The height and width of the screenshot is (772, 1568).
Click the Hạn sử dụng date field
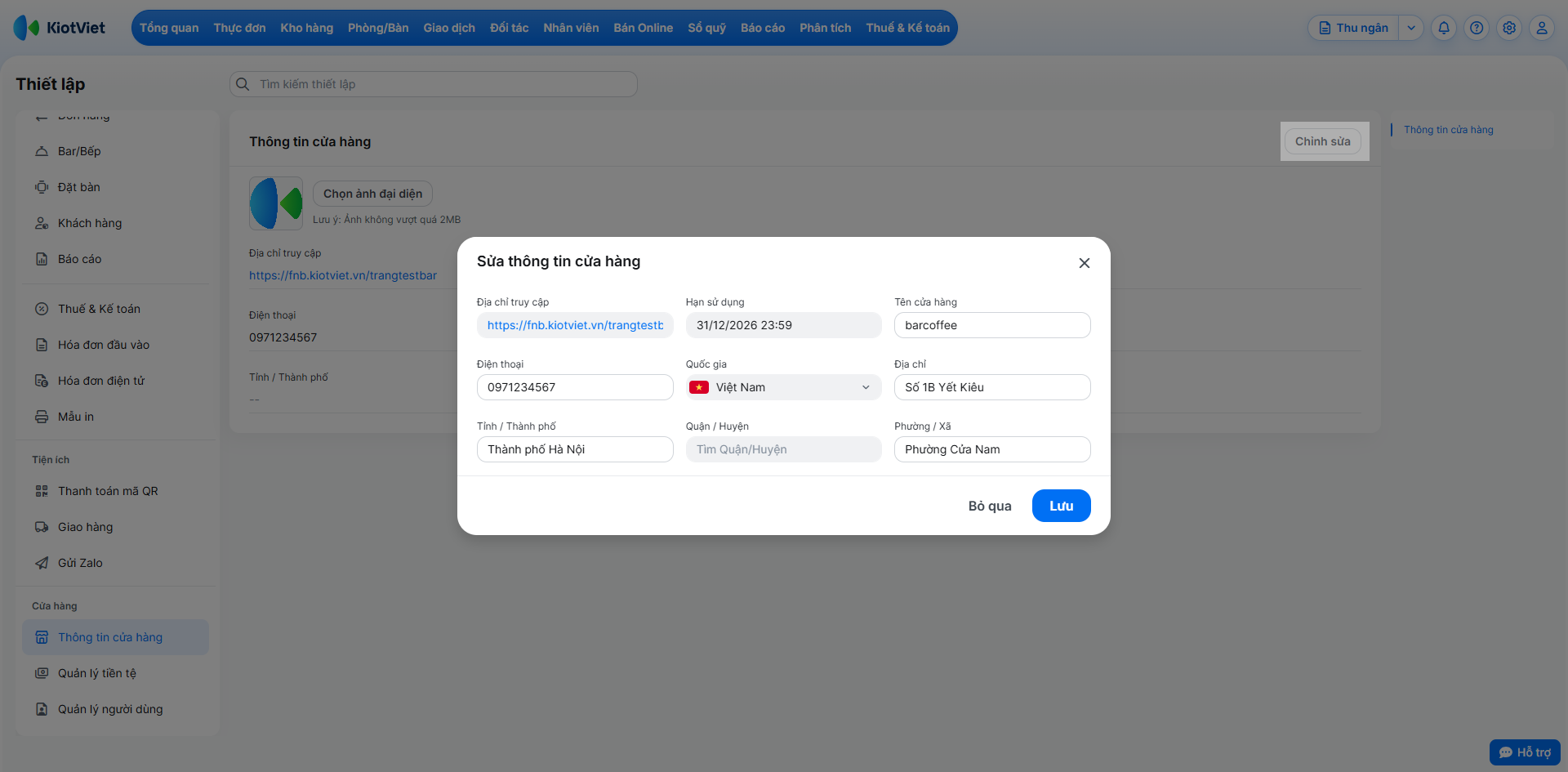point(784,325)
